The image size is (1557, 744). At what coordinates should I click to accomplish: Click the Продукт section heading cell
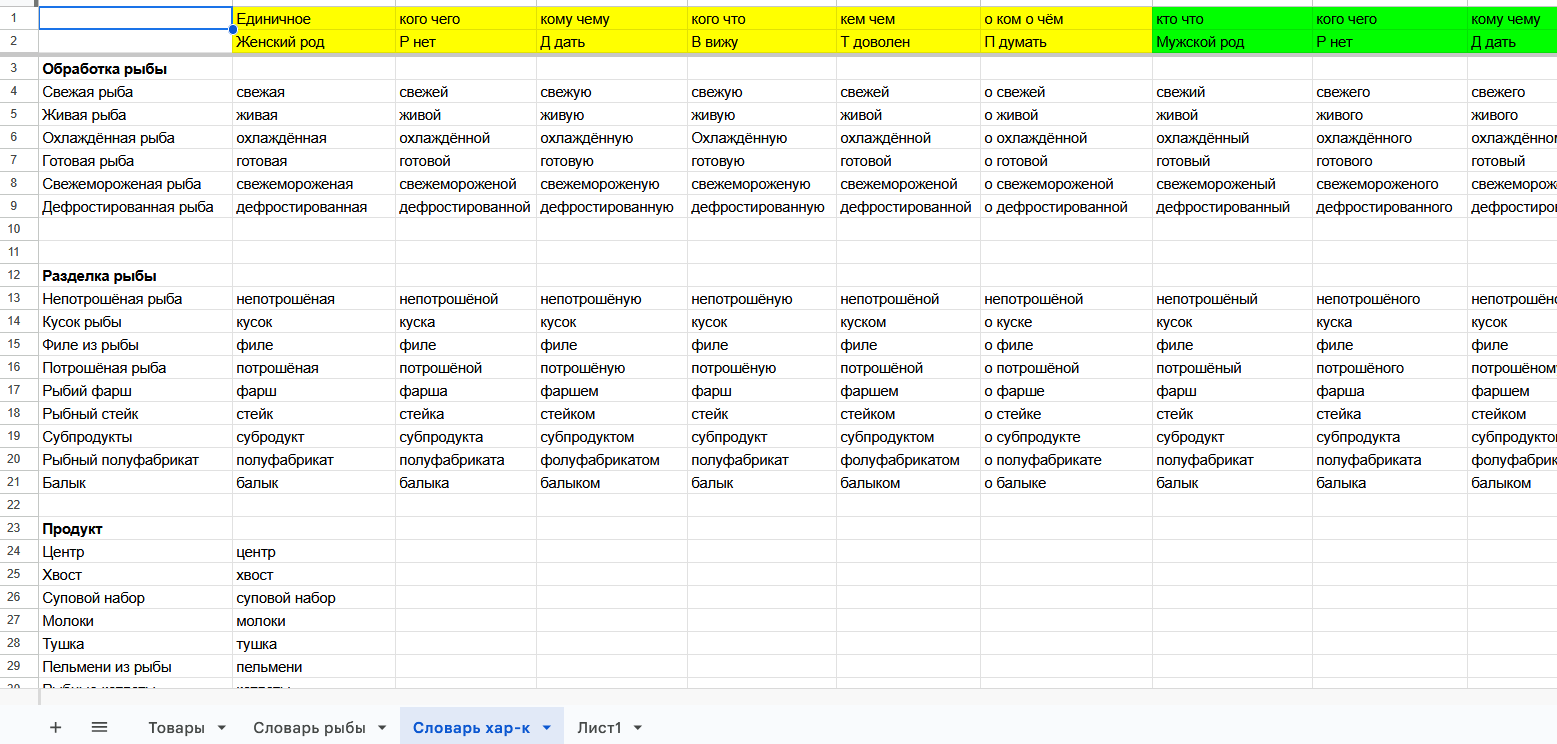[135, 529]
